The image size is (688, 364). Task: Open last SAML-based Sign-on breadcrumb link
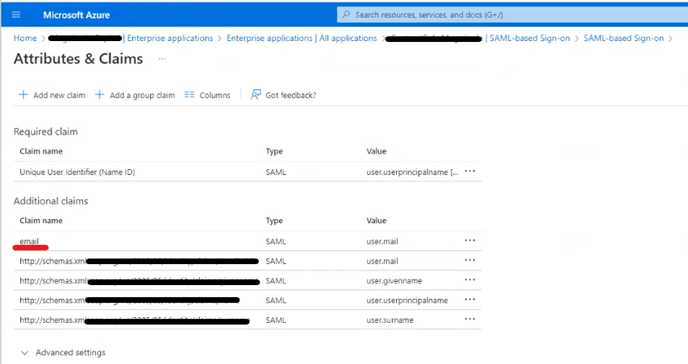(x=624, y=38)
